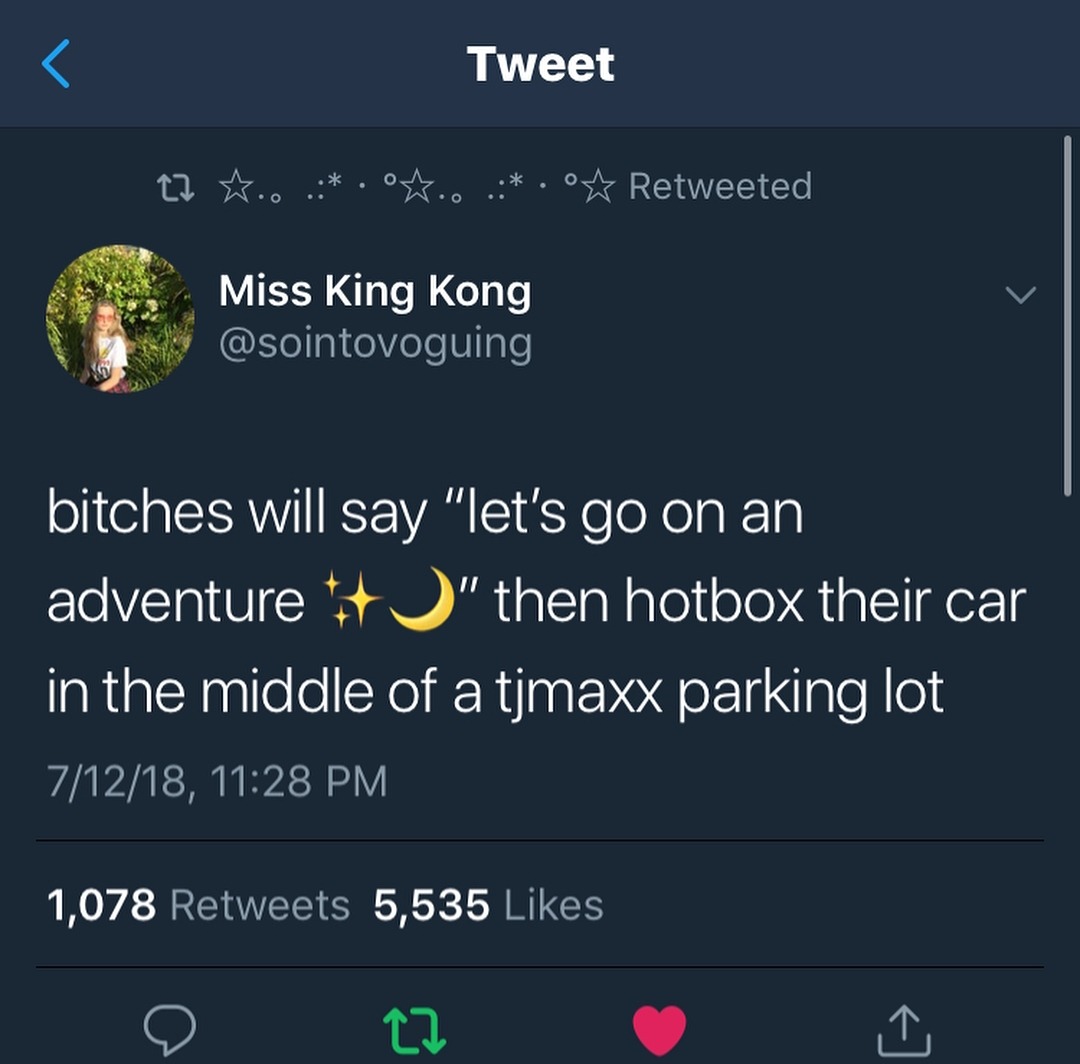Toggle the green retweet icon
The width and height of the screenshot is (1080, 1064).
(x=415, y=1031)
